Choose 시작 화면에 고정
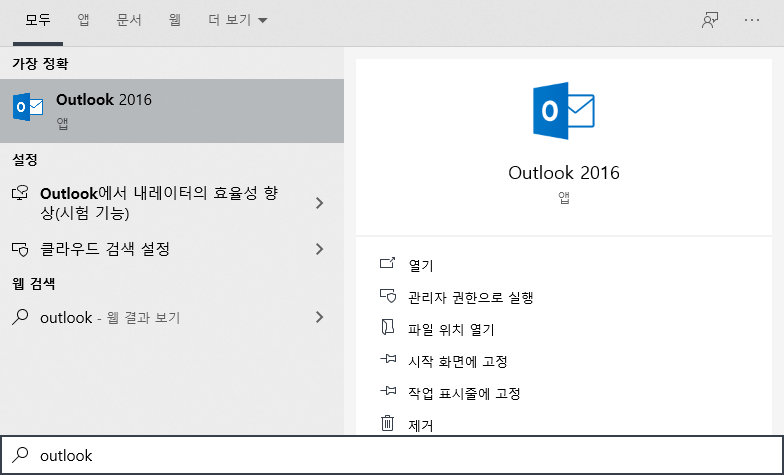This screenshot has height=475, width=784. pyautogui.click(x=458, y=362)
